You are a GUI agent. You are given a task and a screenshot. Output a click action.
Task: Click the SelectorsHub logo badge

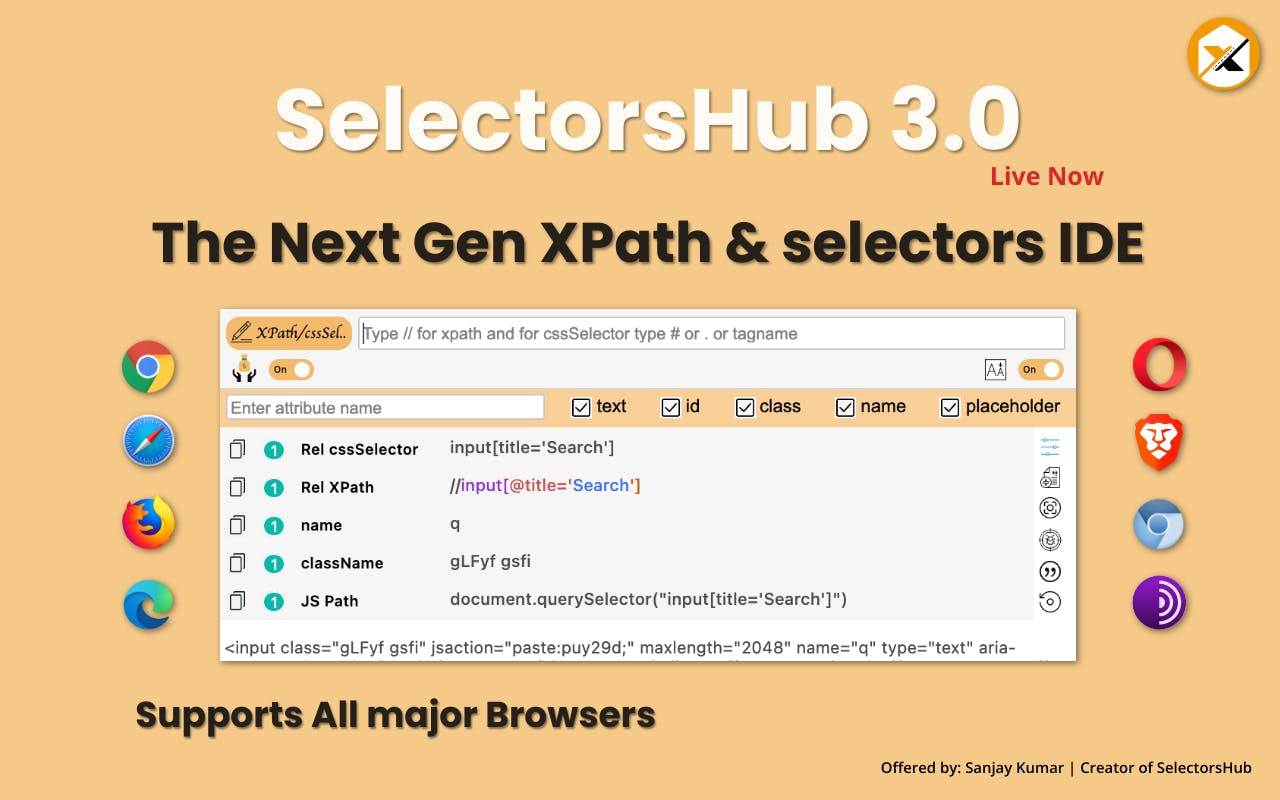[1223, 54]
